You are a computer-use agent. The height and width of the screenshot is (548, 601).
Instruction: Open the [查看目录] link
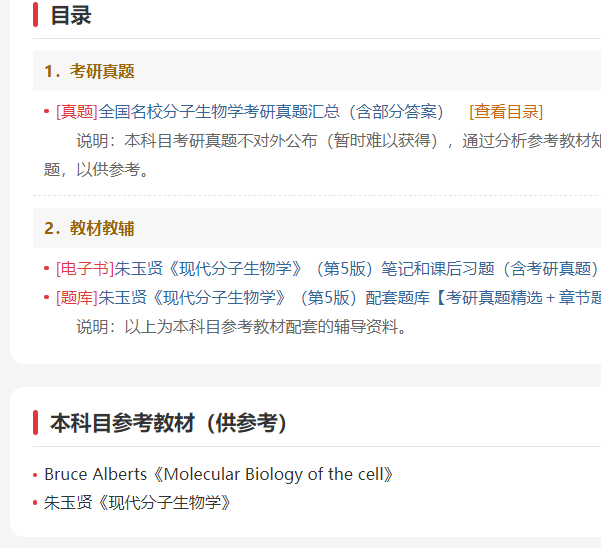click(x=506, y=112)
